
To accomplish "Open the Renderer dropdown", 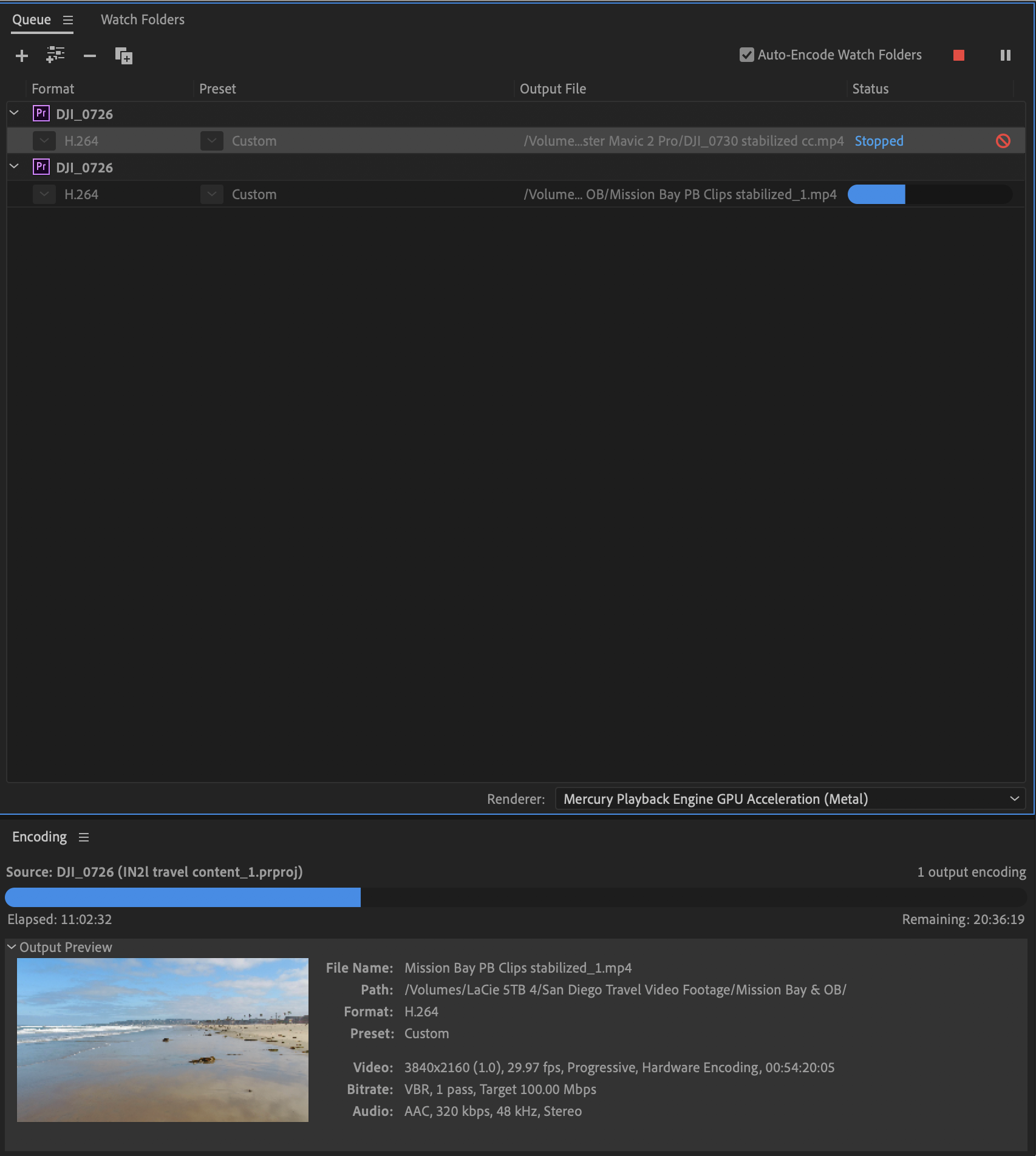I will click(1013, 798).
